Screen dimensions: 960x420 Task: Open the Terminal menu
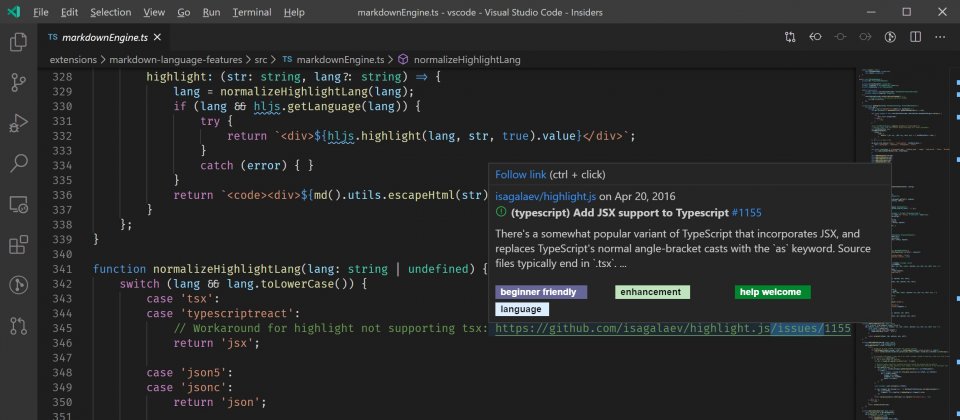click(252, 12)
